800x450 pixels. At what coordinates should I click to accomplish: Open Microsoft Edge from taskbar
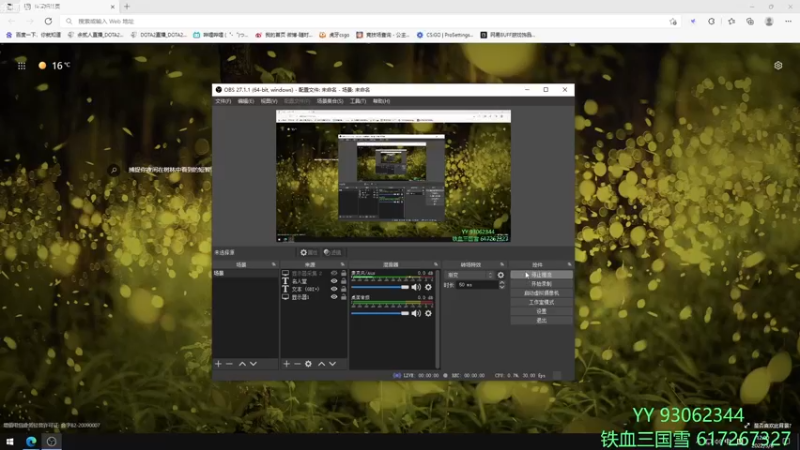31,441
